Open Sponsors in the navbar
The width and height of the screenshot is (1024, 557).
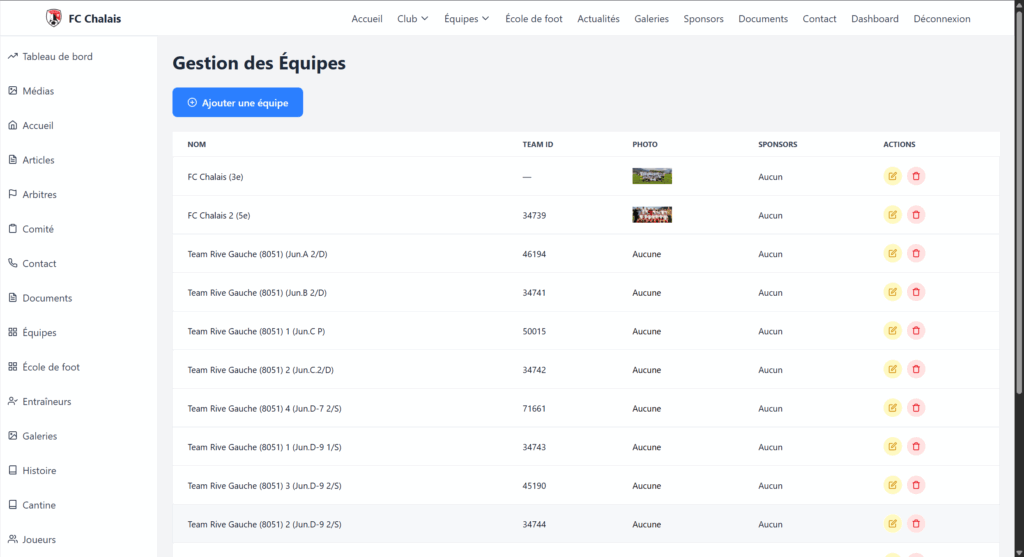tap(703, 18)
